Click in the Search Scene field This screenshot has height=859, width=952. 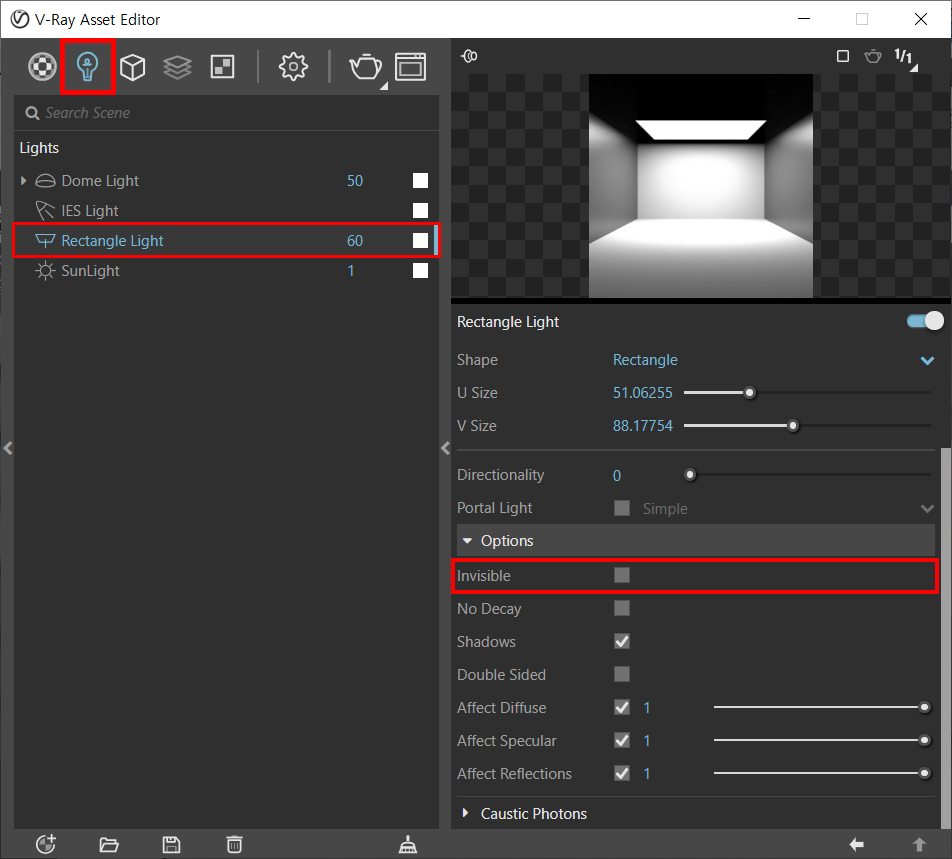coord(226,113)
